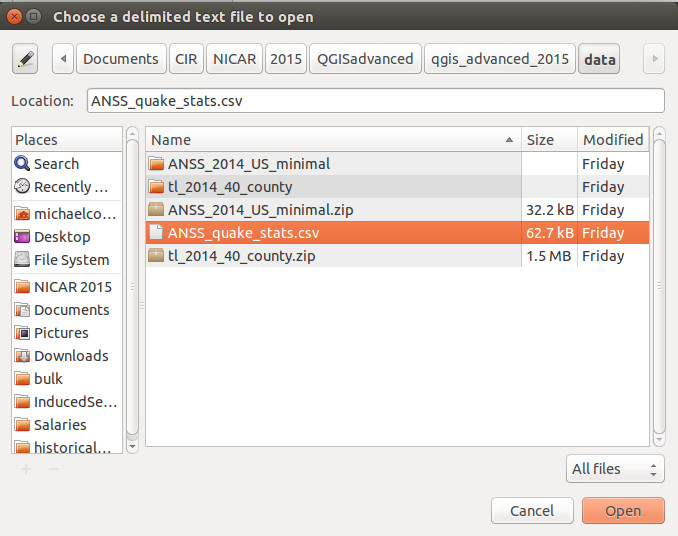Click the right arrow to show later path folders

tap(654, 59)
